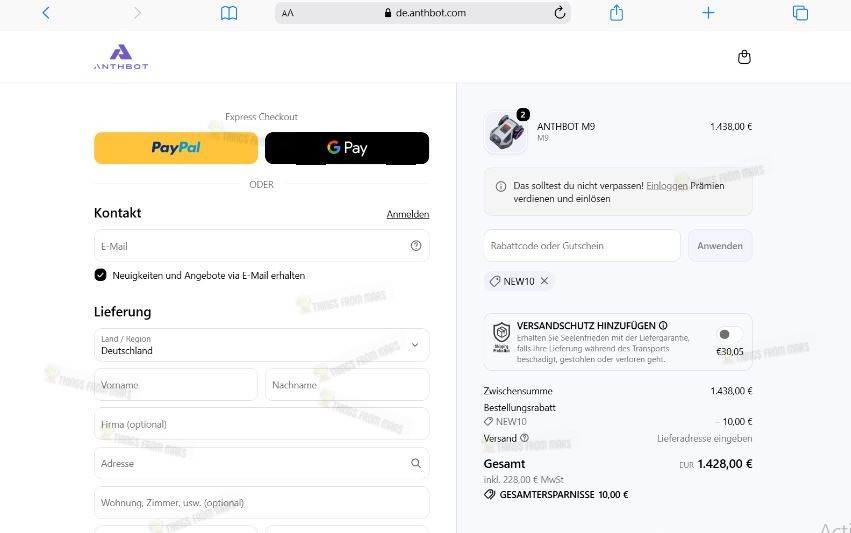Click the Bestellungsrabatt label
Viewport: 851px width, 533px height.
coord(519,408)
